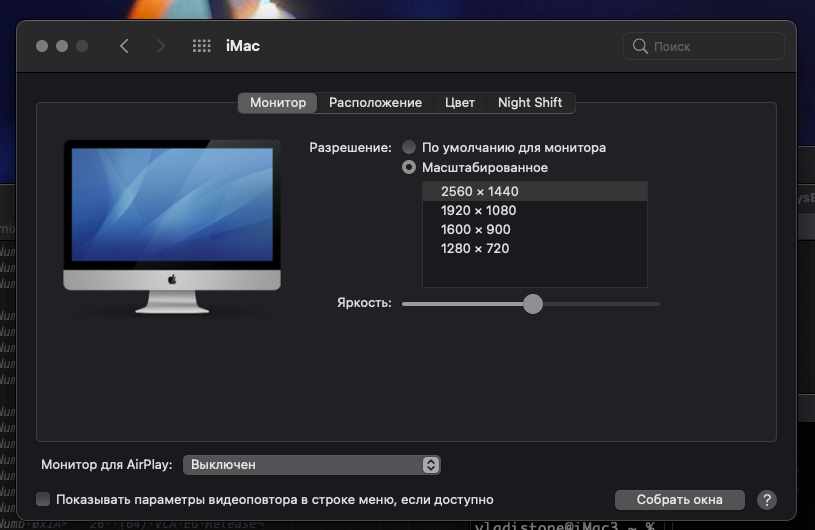Click the iMac display thumbnail image
Image resolution: width=815 pixels, height=530 pixels.
tap(172, 227)
